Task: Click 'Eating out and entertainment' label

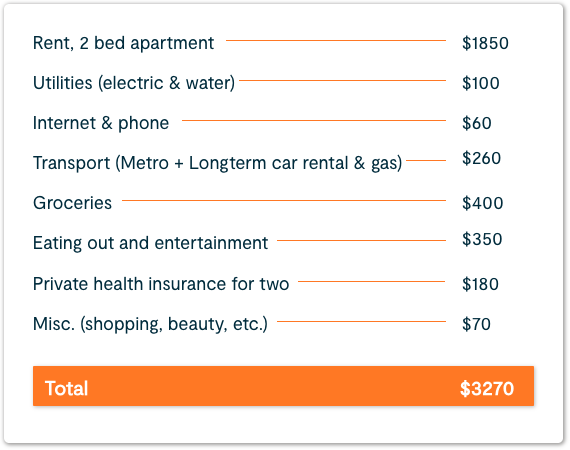Action: pyautogui.click(x=150, y=243)
